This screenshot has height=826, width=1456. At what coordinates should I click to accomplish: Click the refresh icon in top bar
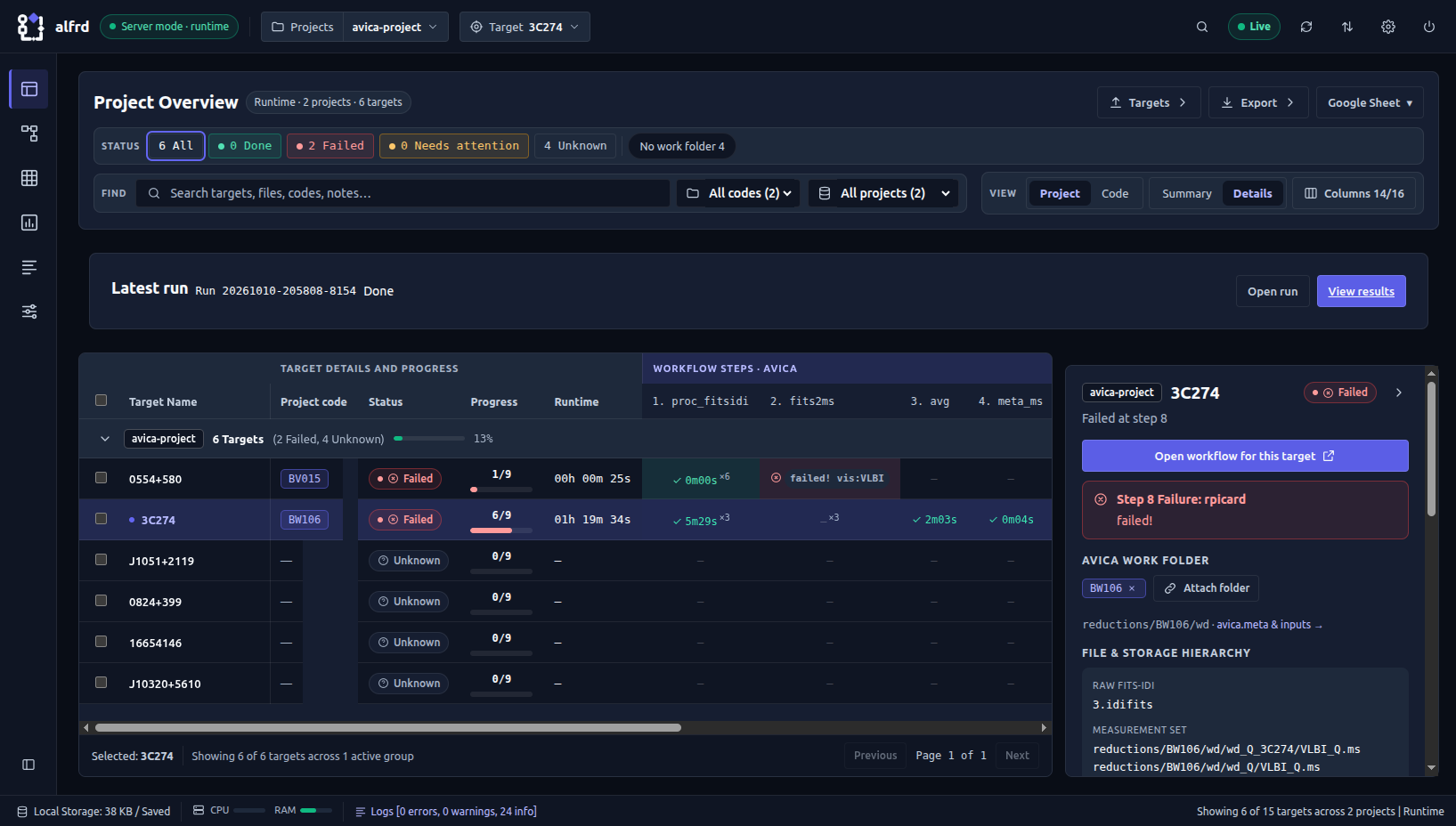pyautogui.click(x=1306, y=27)
